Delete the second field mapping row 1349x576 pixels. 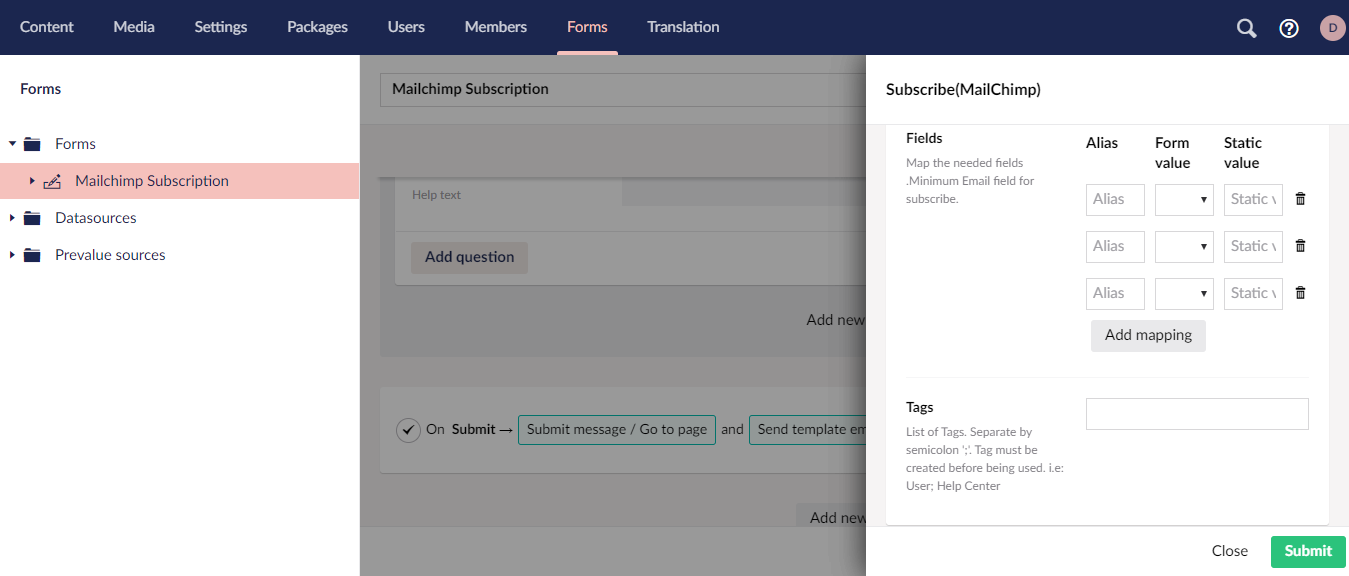1300,246
